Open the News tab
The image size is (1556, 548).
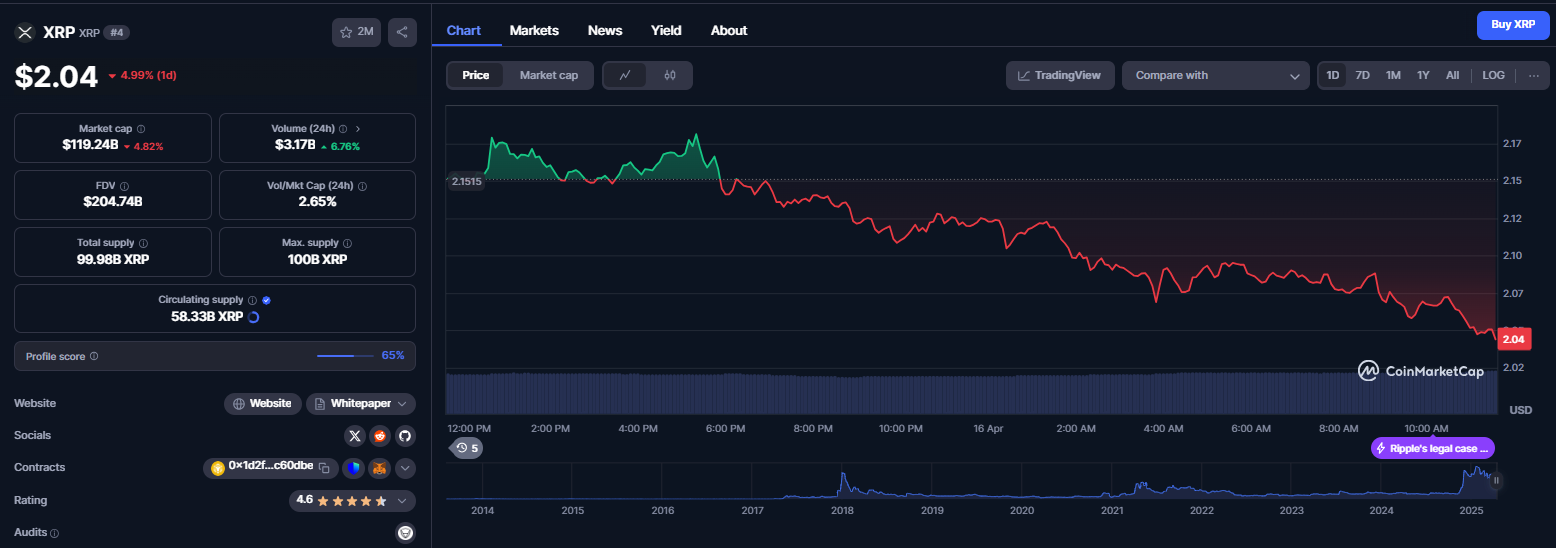pos(605,30)
